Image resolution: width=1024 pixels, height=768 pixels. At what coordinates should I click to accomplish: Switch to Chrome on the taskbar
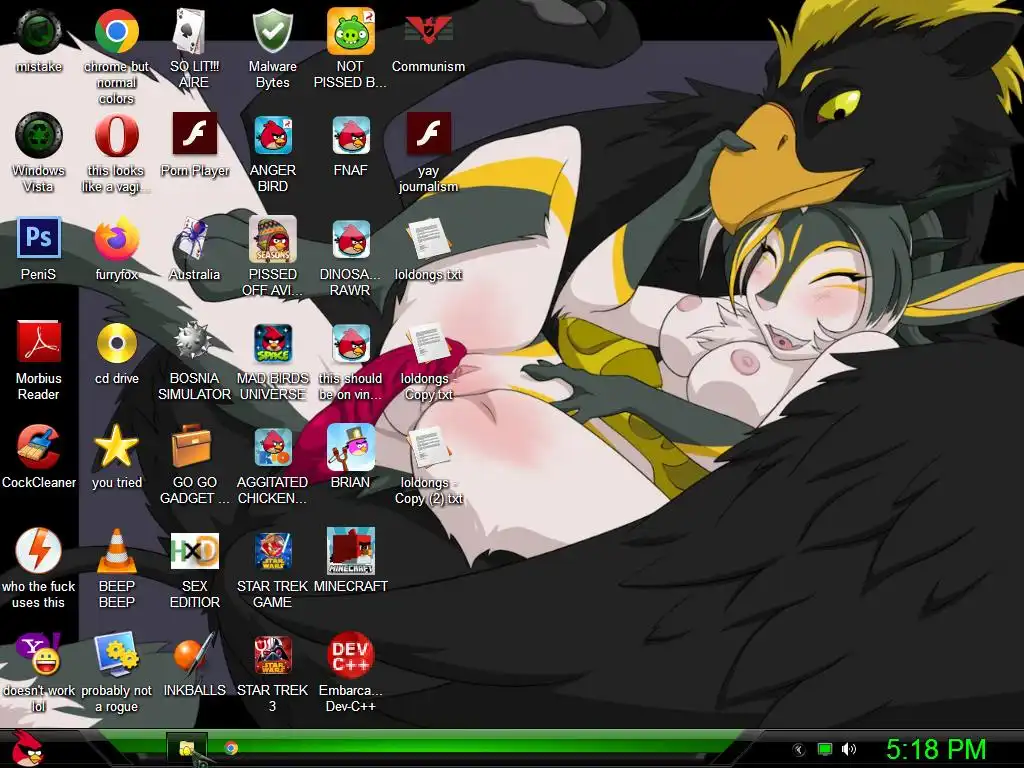click(x=231, y=748)
